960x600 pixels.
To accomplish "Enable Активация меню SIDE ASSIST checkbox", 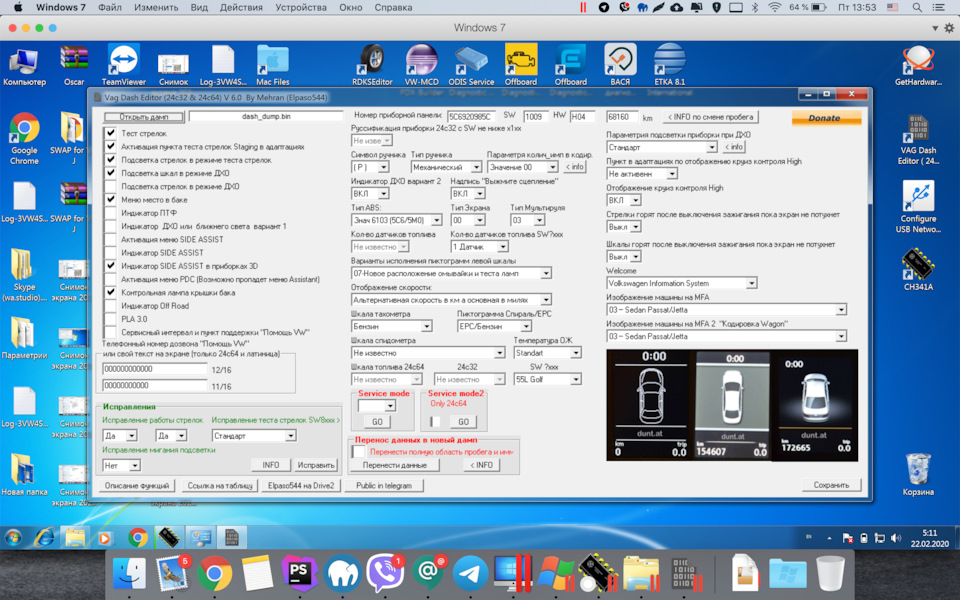I will pos(110,239).
